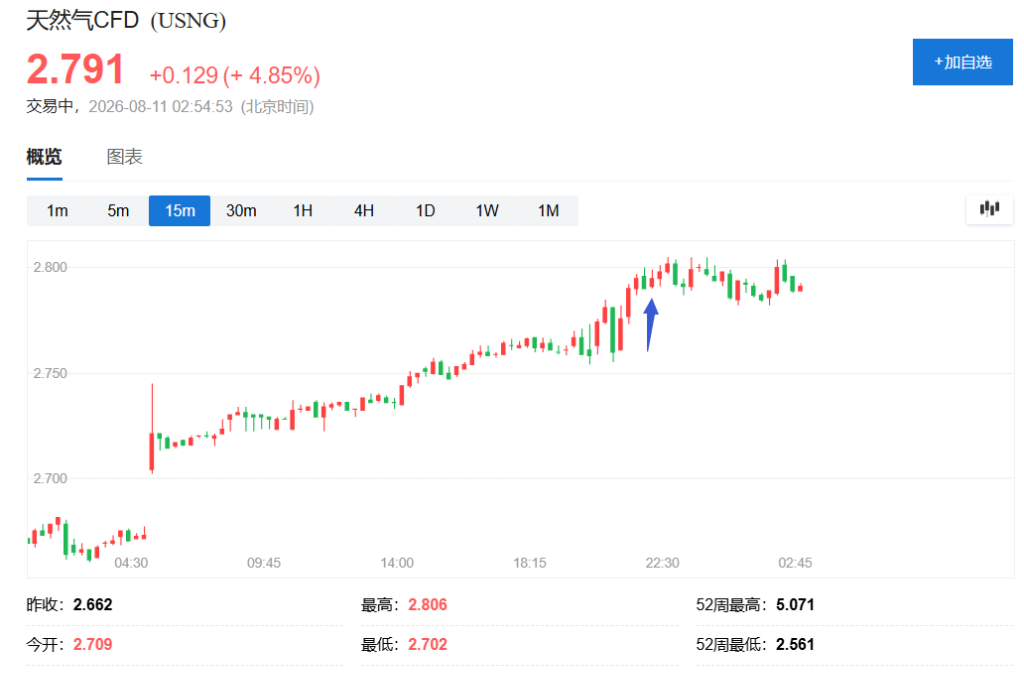Click the 最高 value 2.806

[x=428, y=604]
